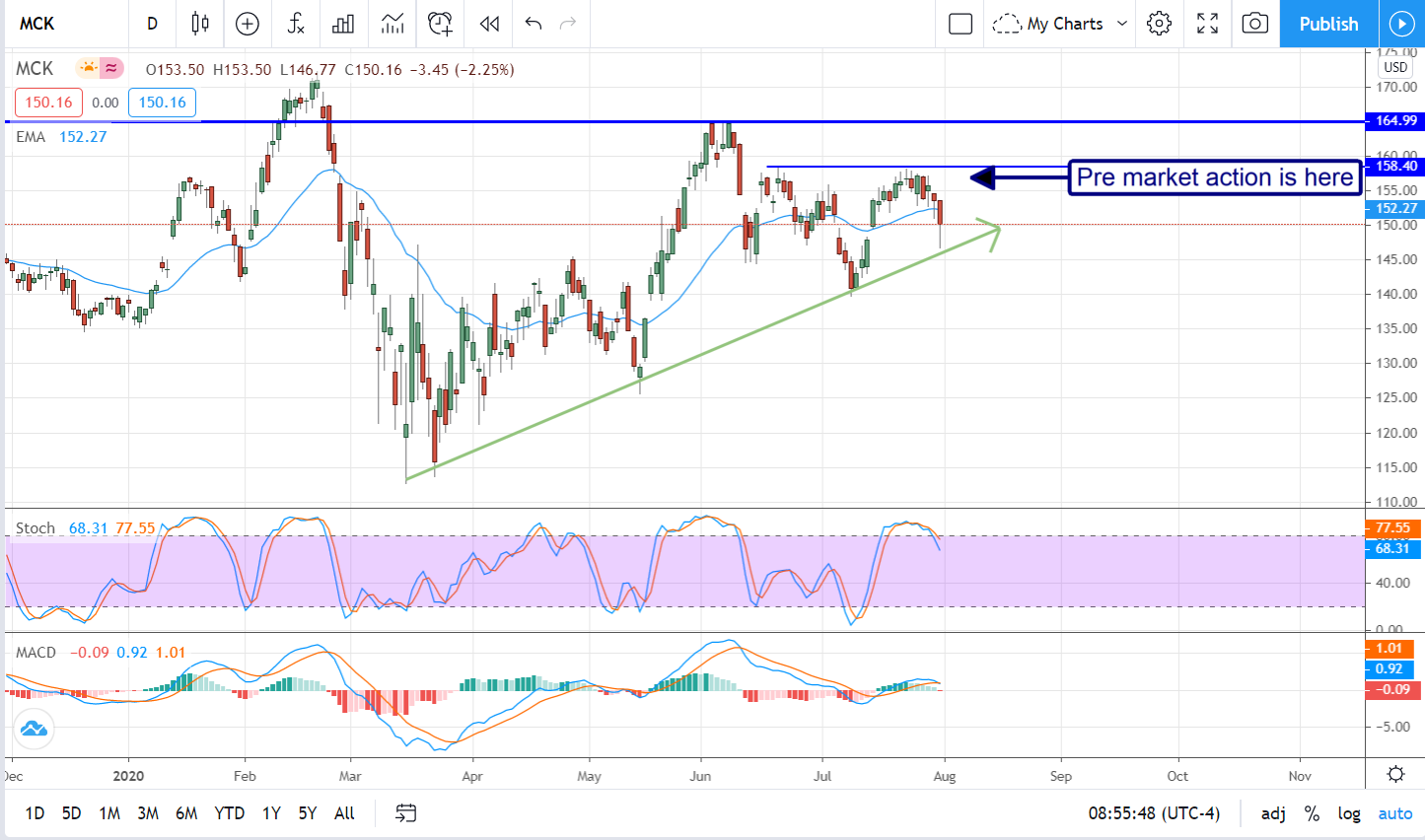The height and width of the screenshot is (840, 1425).
Task: Click the 152.27 EMA price label on the axis
Action: pos(1395,208)
